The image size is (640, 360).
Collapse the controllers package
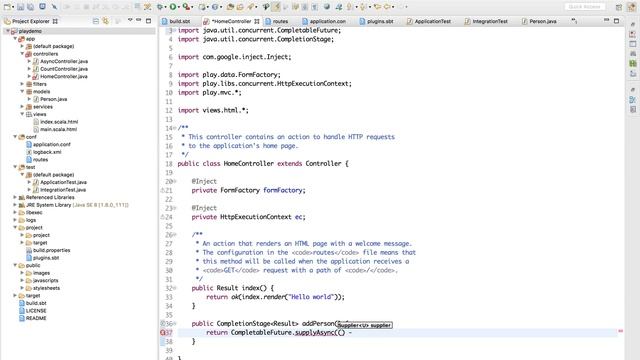tap(22, 54)
